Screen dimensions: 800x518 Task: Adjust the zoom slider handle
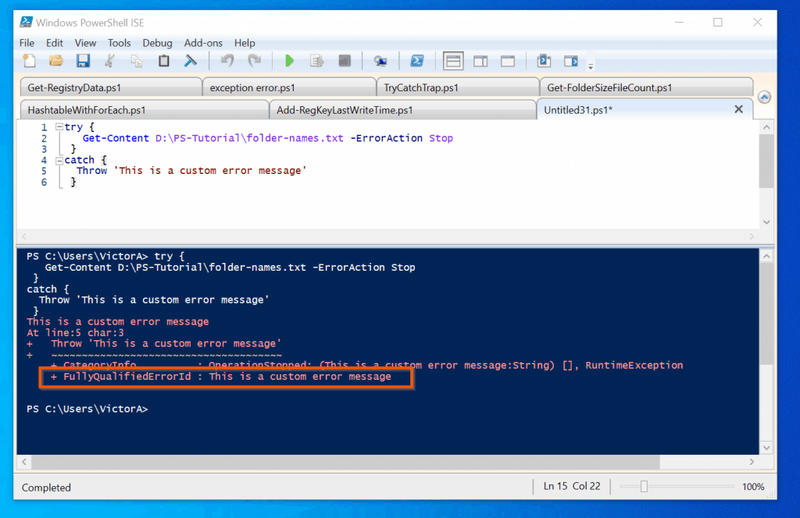644,486
